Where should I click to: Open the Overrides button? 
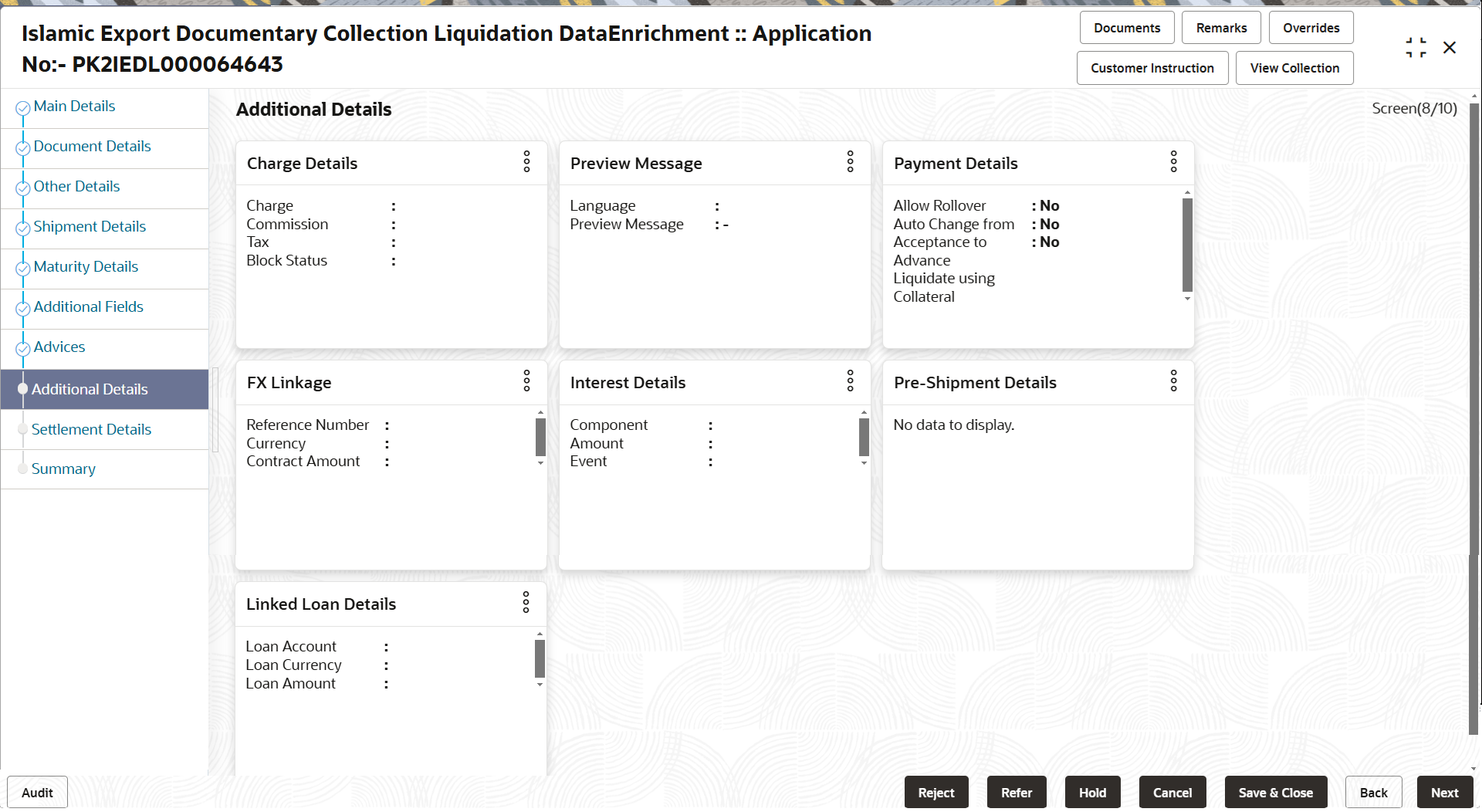click(x=1311, y=28)
